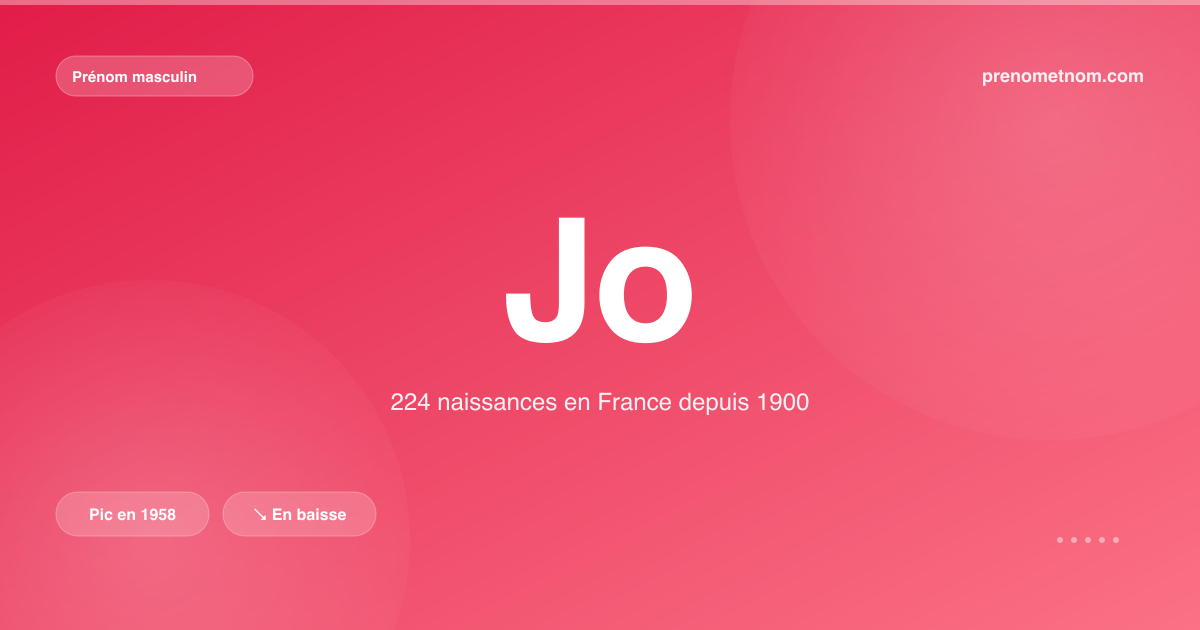Click the "Prénom masculin" pill badge
Screen dimensions: 1200x630
point(154,76)
